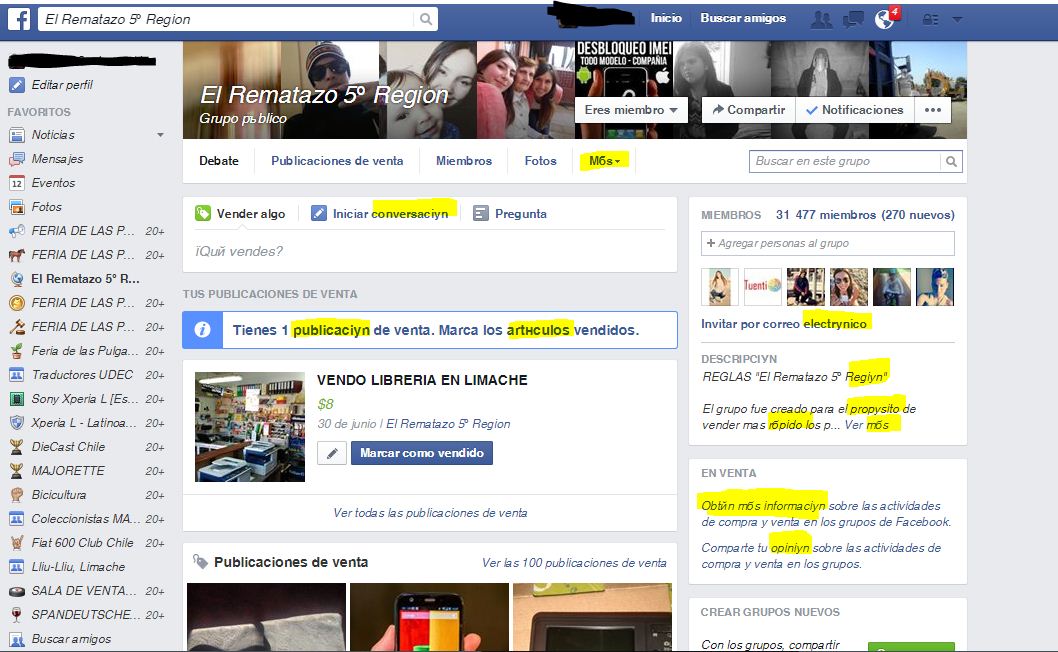Switch to the Miembros tab

464,161
